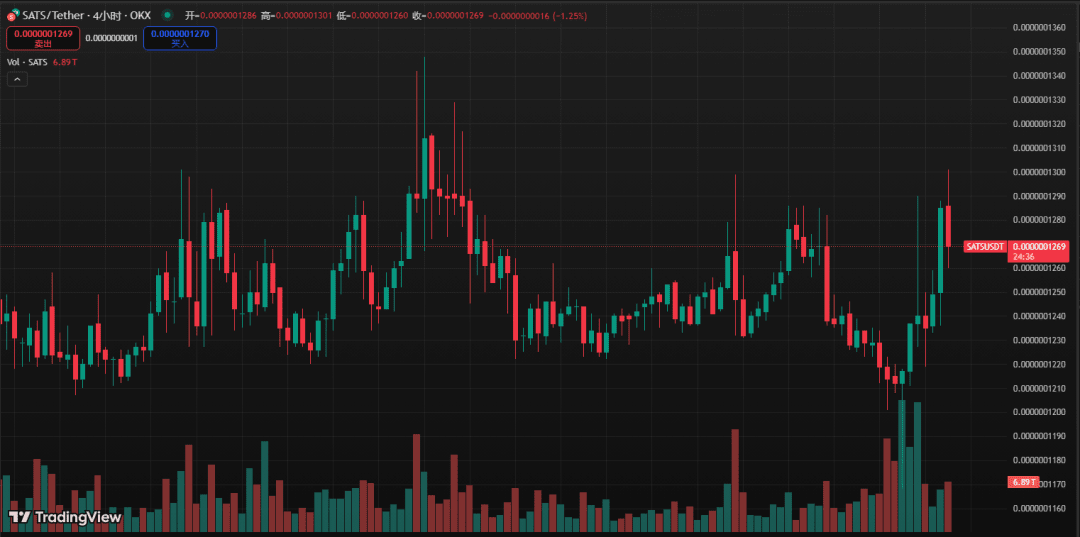This screenshot has width=1080, height=537.
Task: Open the SATS/Tether symbol title
Action: point(87,14)
